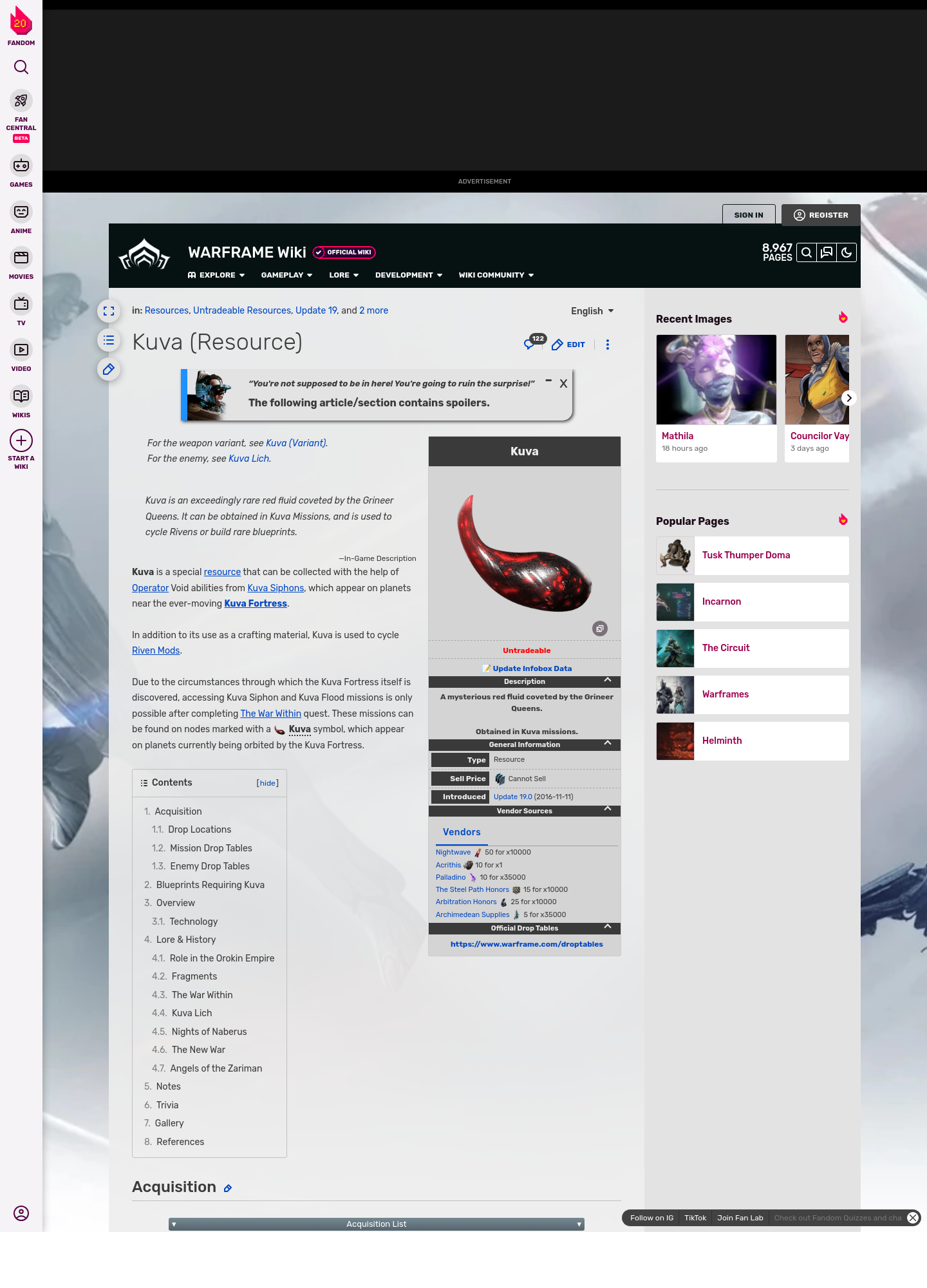Open the Untradeable Resources category link
This screenshot has height=1288, width=927.
tap(242, 310)
